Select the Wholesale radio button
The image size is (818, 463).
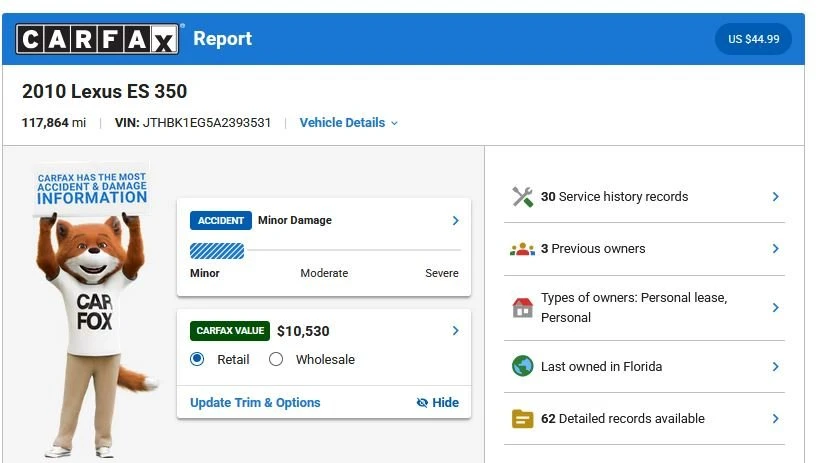(276, 359)
